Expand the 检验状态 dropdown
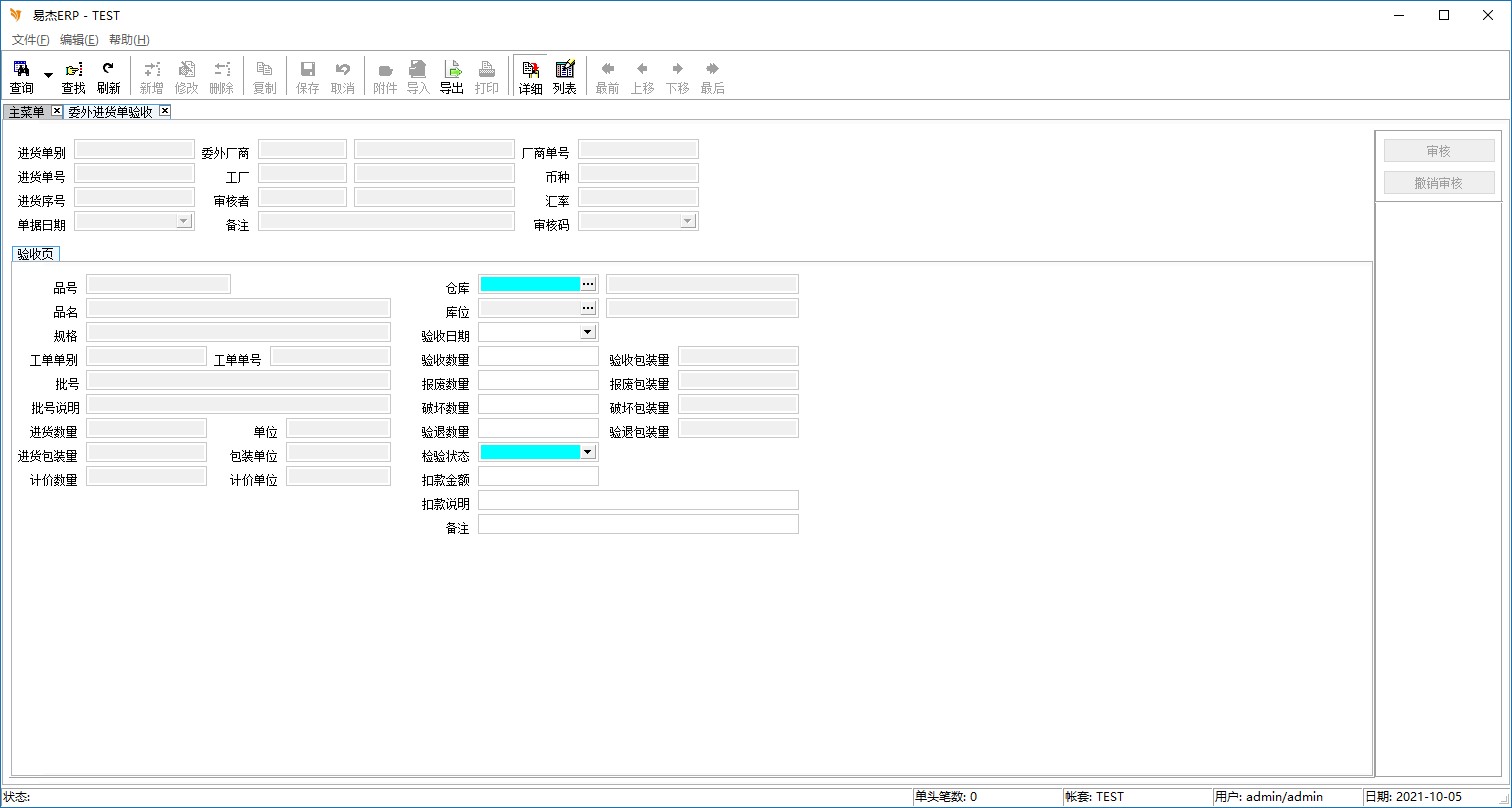This screenshot has width=1512, height=808. tap(587, 452)
